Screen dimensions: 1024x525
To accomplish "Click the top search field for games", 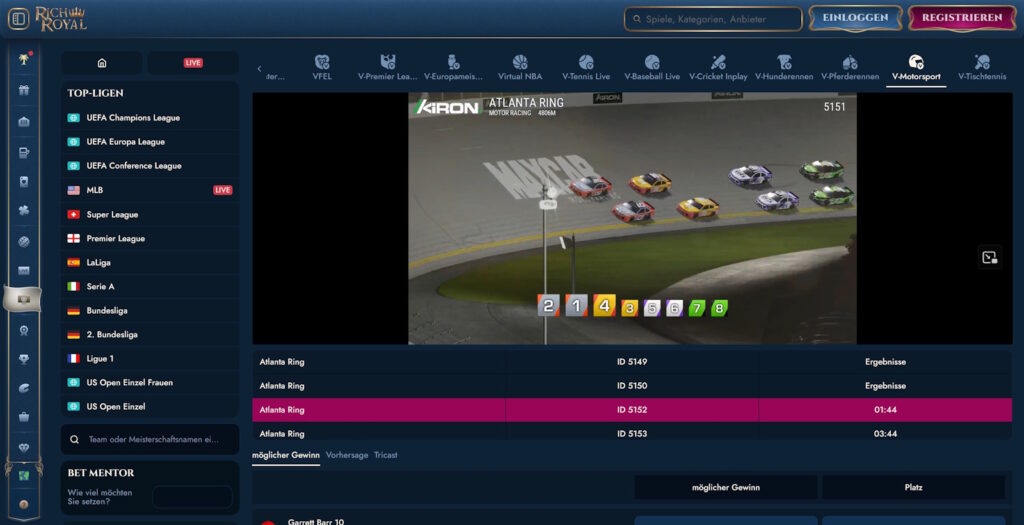I will point(713,19).
